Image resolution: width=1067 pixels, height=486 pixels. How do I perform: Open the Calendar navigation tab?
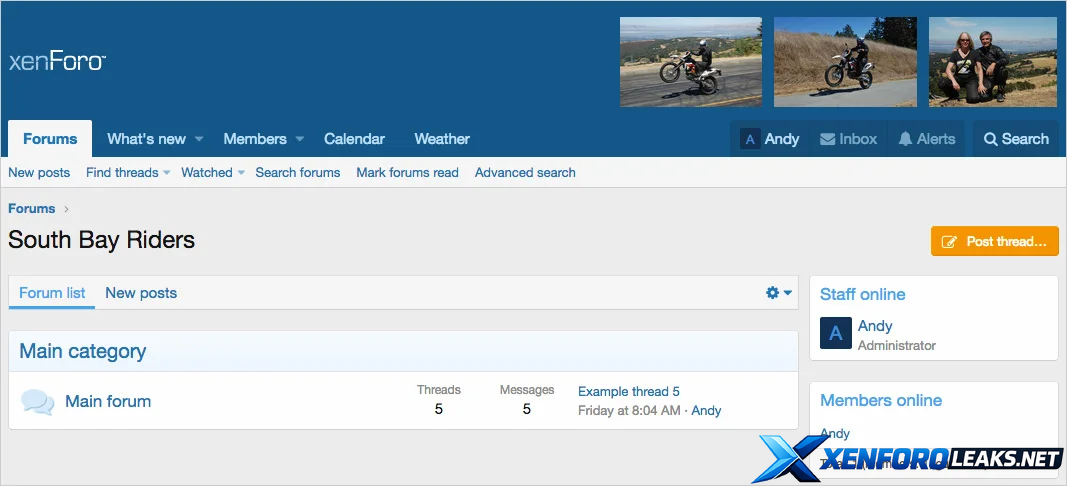[x=354, y=139]
